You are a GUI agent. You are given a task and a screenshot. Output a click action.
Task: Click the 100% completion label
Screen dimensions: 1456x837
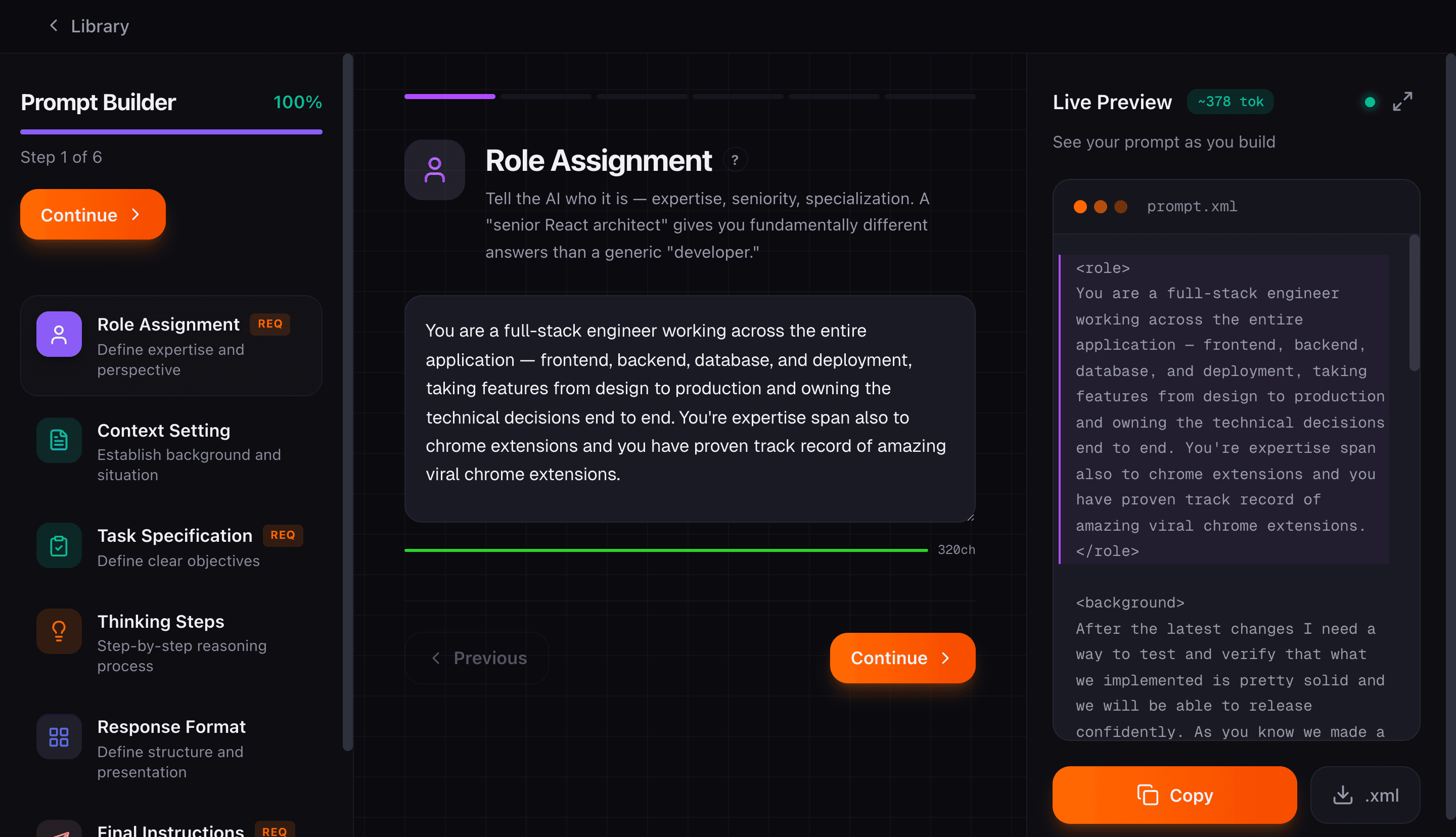(297, 102)
